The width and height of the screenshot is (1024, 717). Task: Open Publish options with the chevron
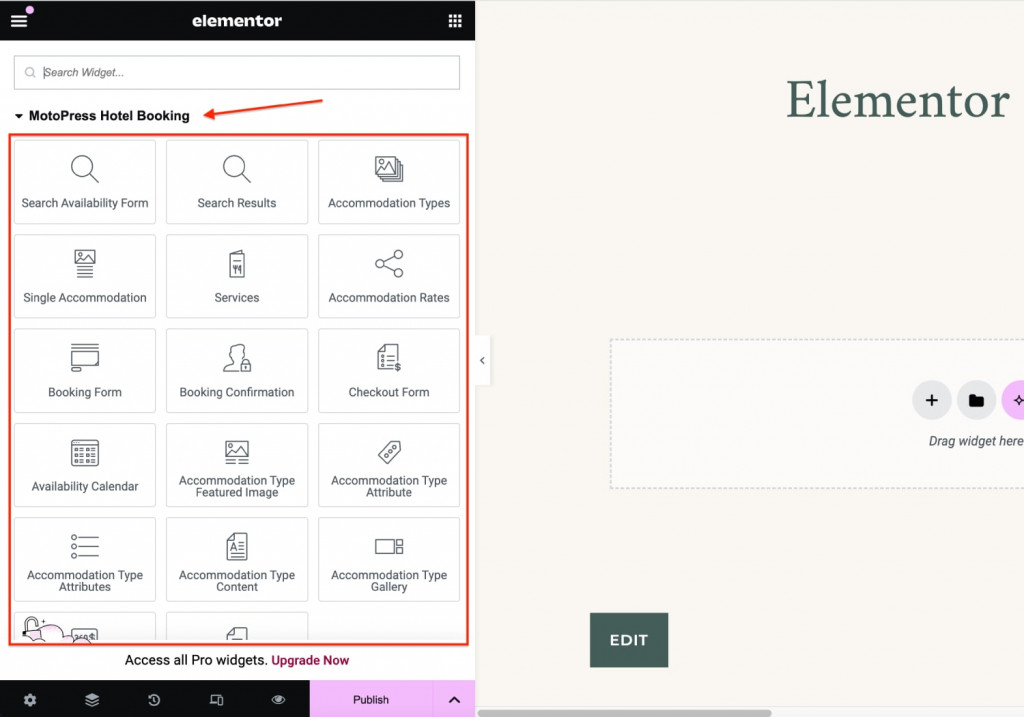tap(455, 699)
